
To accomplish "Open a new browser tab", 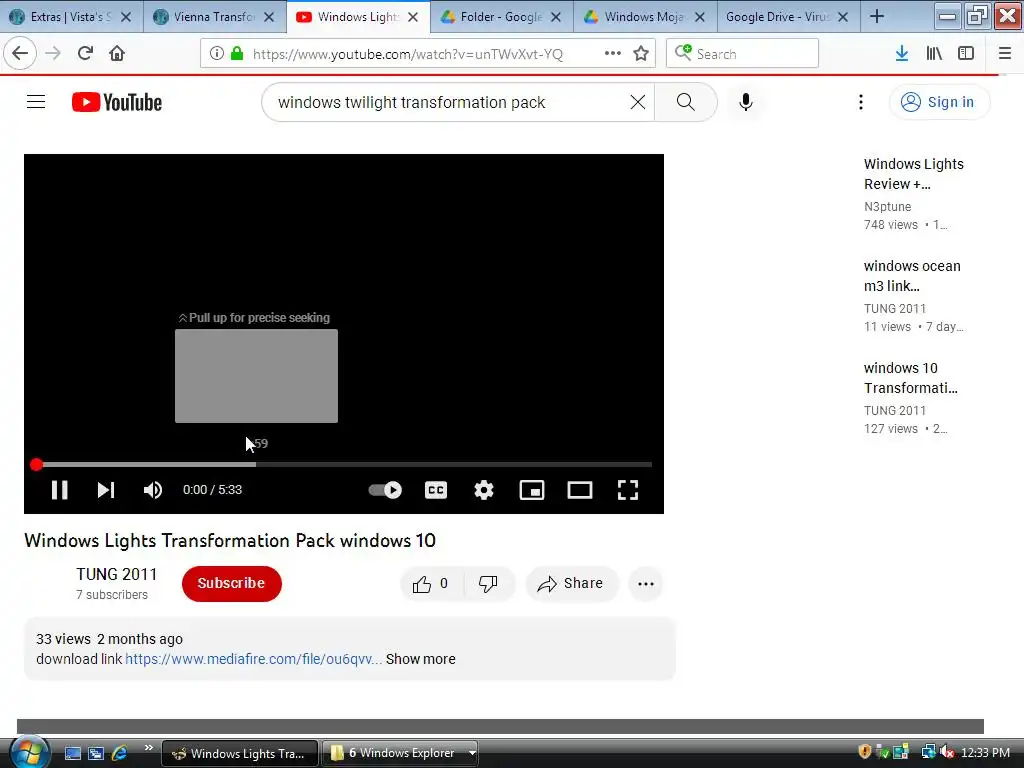I will [x=877, y=16].
